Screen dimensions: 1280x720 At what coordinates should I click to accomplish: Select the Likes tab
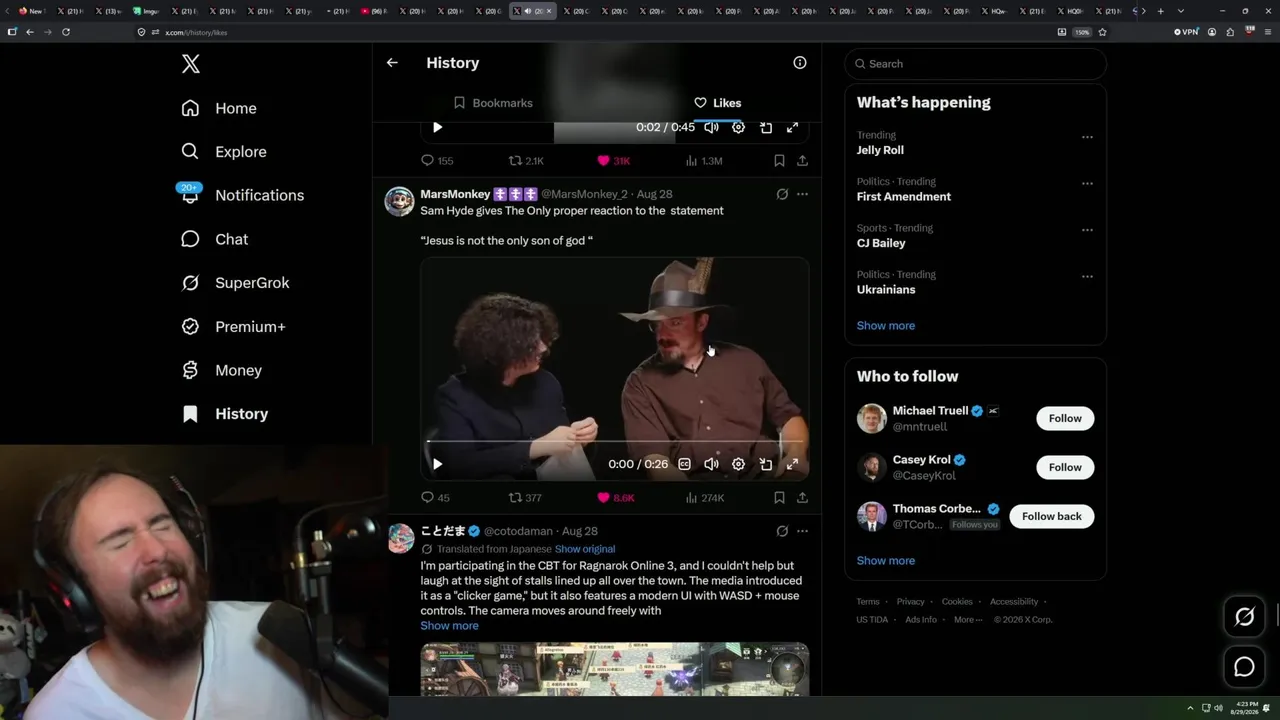pos(717,103)
